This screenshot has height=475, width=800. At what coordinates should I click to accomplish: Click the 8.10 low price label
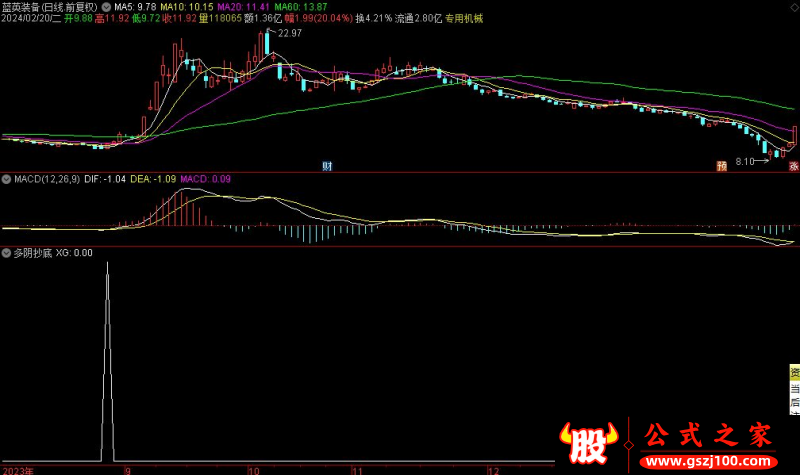(745, 160)
